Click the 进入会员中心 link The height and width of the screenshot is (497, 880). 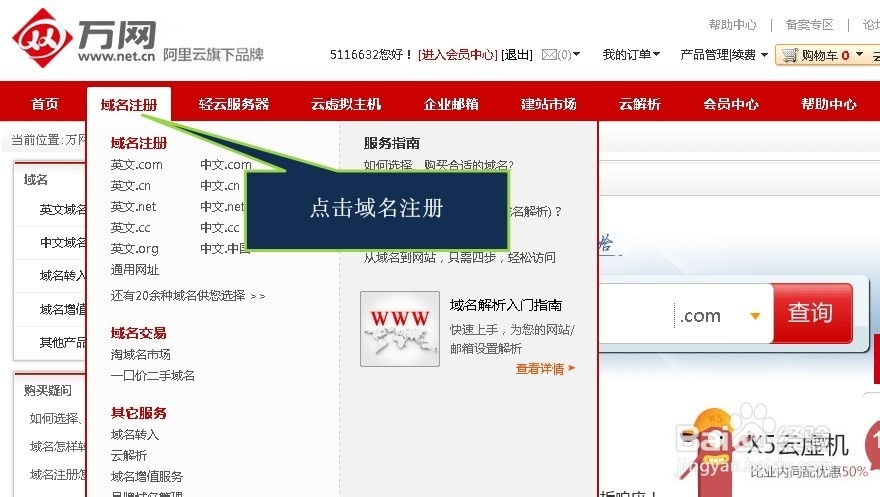(x=458, y=54)
